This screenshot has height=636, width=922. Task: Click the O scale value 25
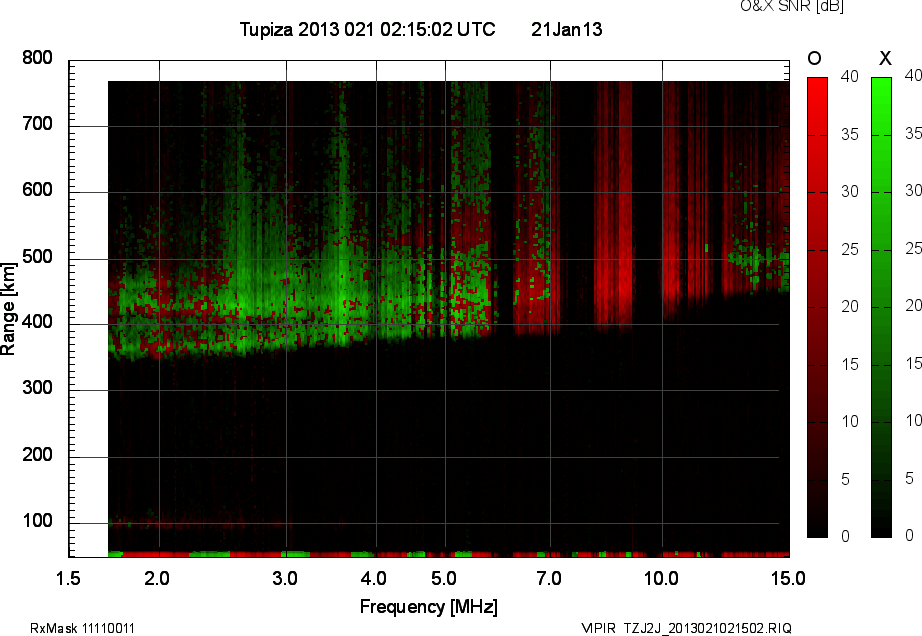[850, 249]
